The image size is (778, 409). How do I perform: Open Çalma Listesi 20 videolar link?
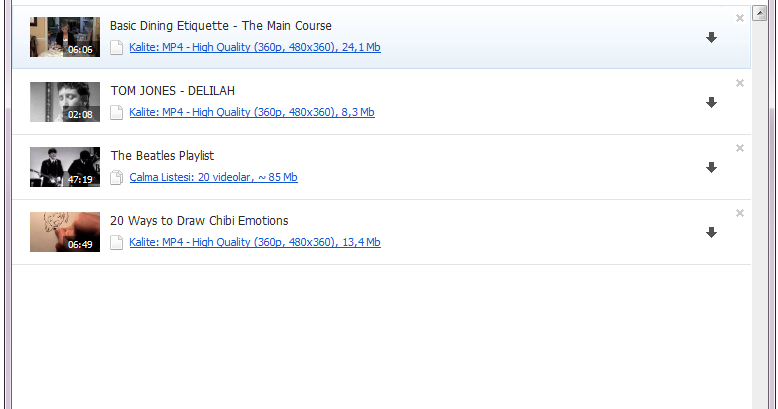pos(213,177)
